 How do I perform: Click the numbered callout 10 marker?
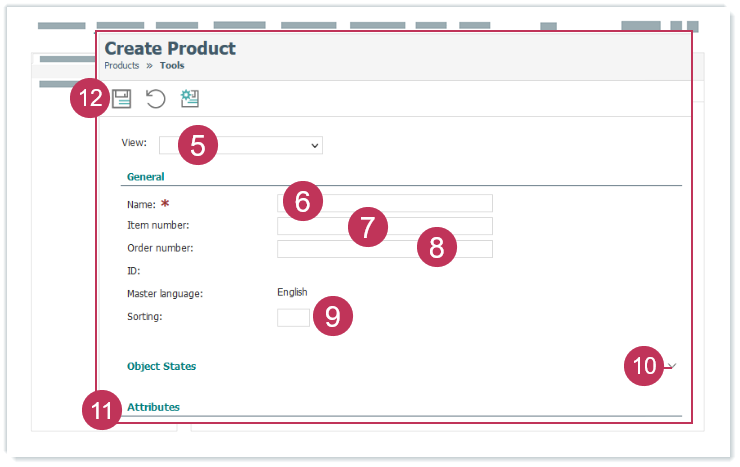tap(645, 366)
